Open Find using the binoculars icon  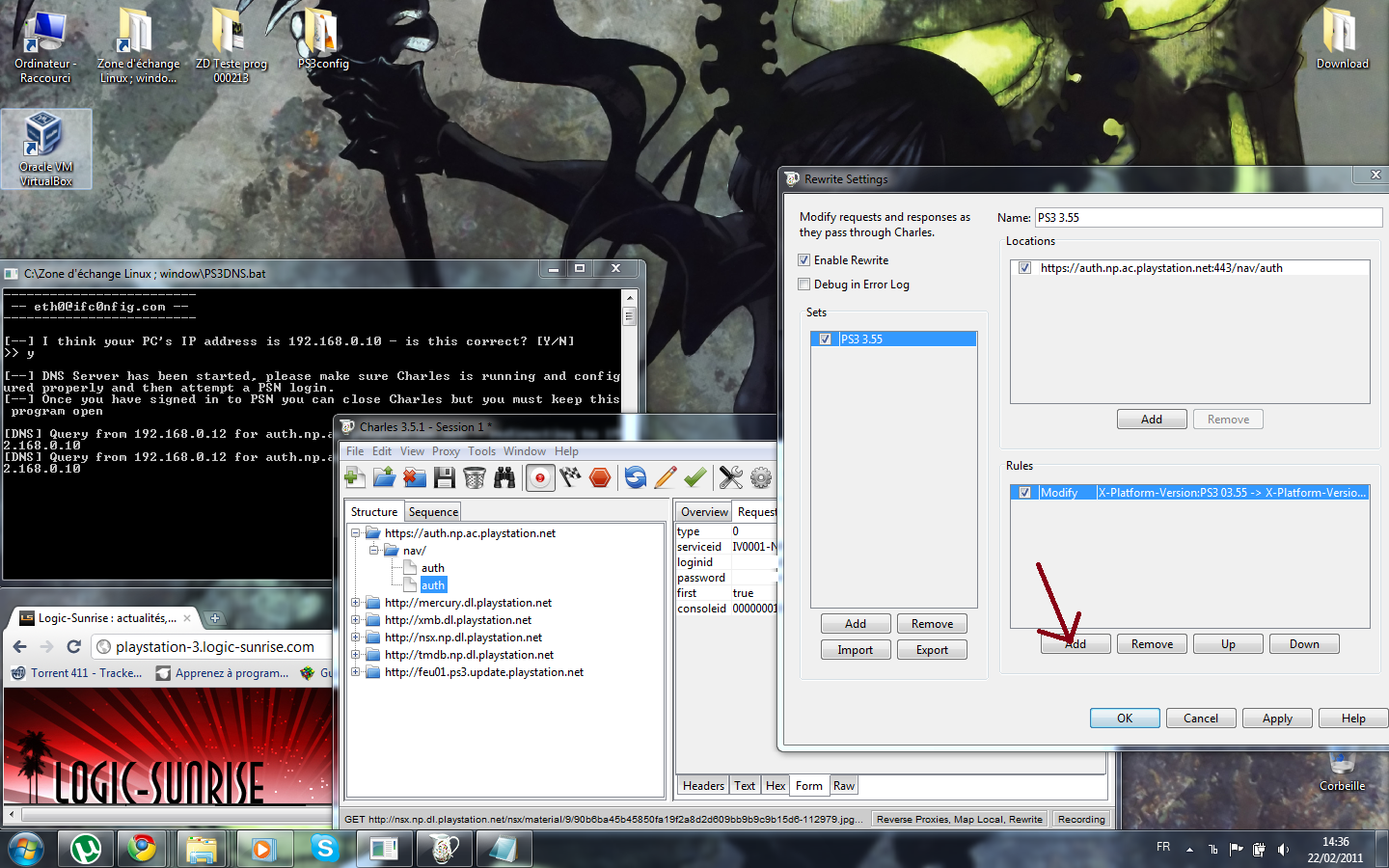504,477
